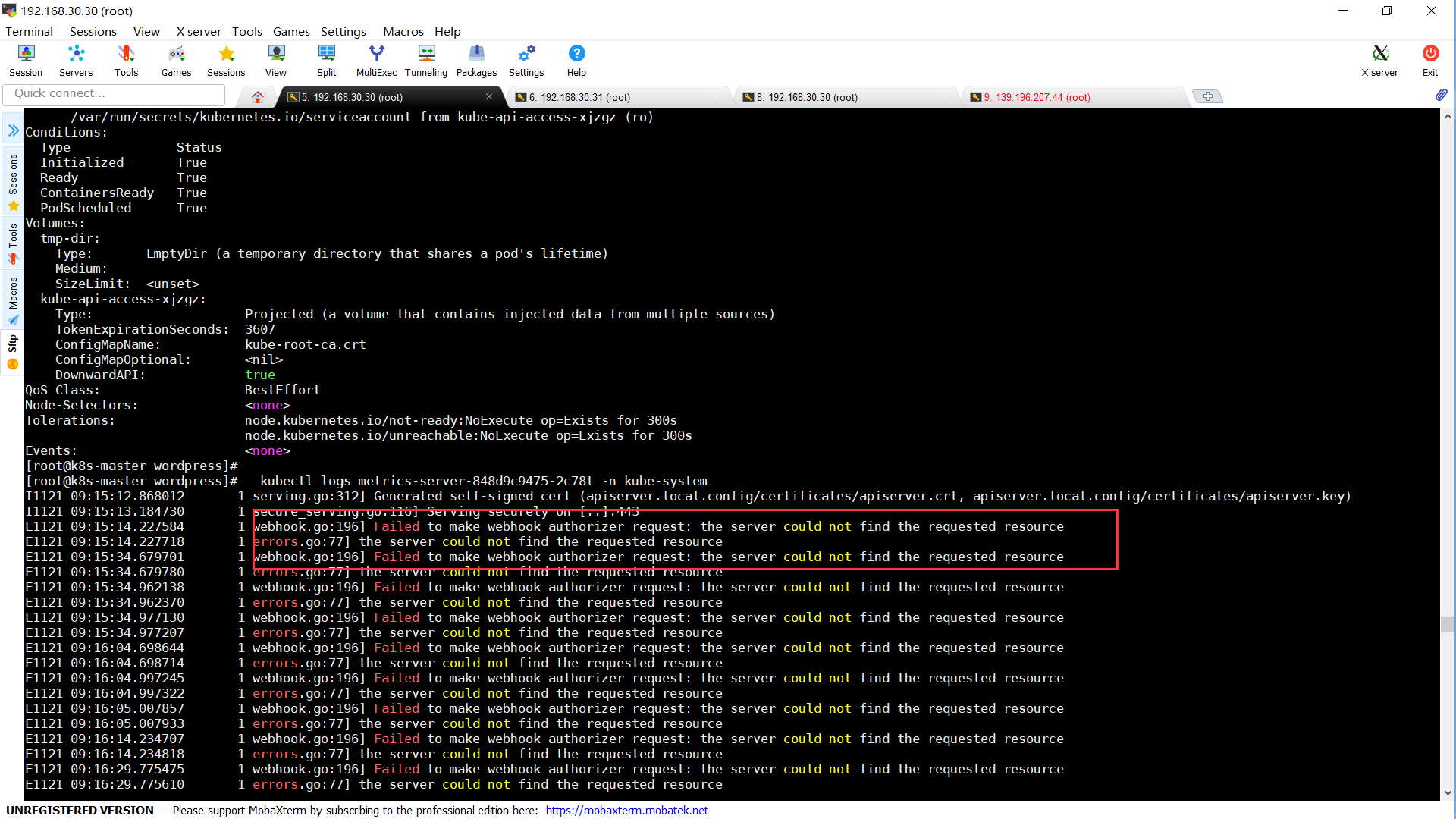Screen dimensions: 1456x819
Task: Open the Sessions side panel tab
Action: [13, 180]
